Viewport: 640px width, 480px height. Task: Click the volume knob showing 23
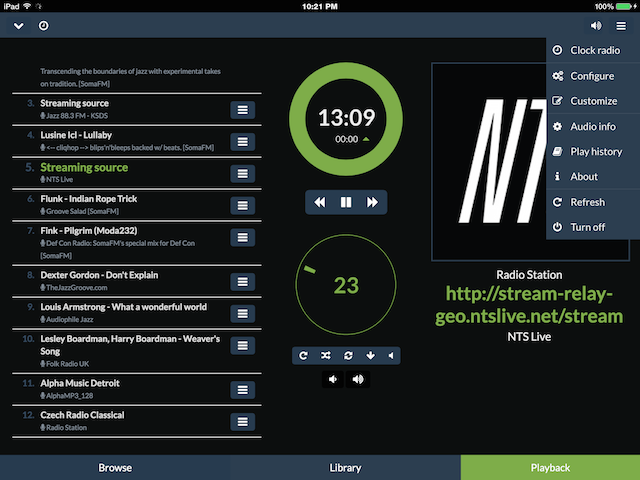coord(346,285)
